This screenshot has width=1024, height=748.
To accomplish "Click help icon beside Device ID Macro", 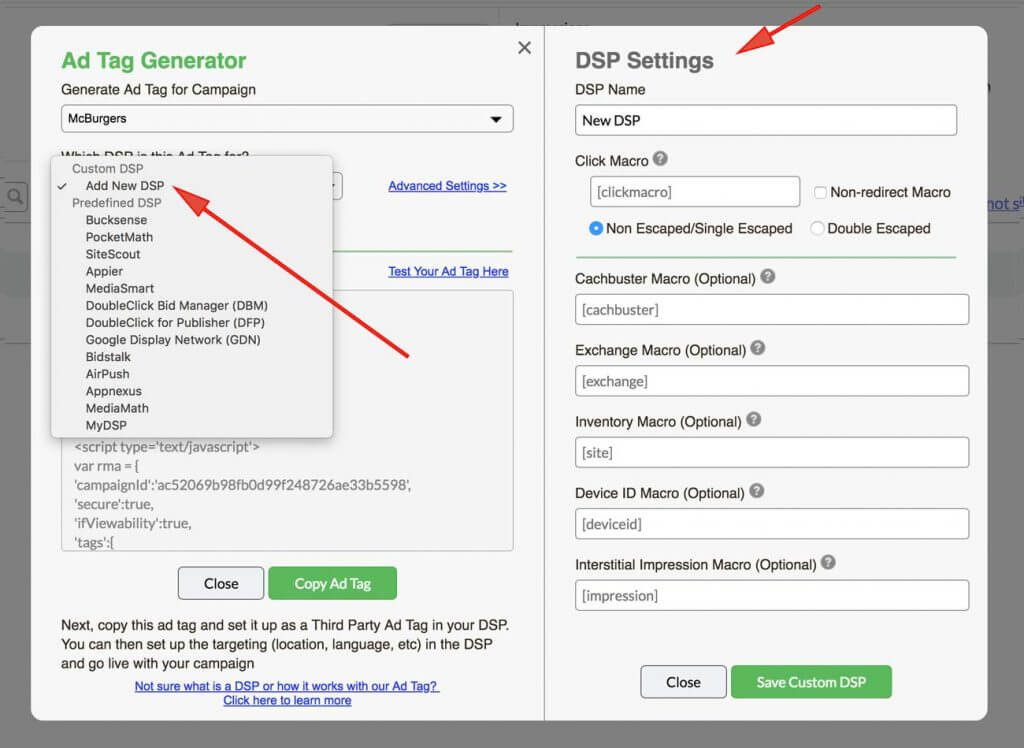I will [757, 491].
